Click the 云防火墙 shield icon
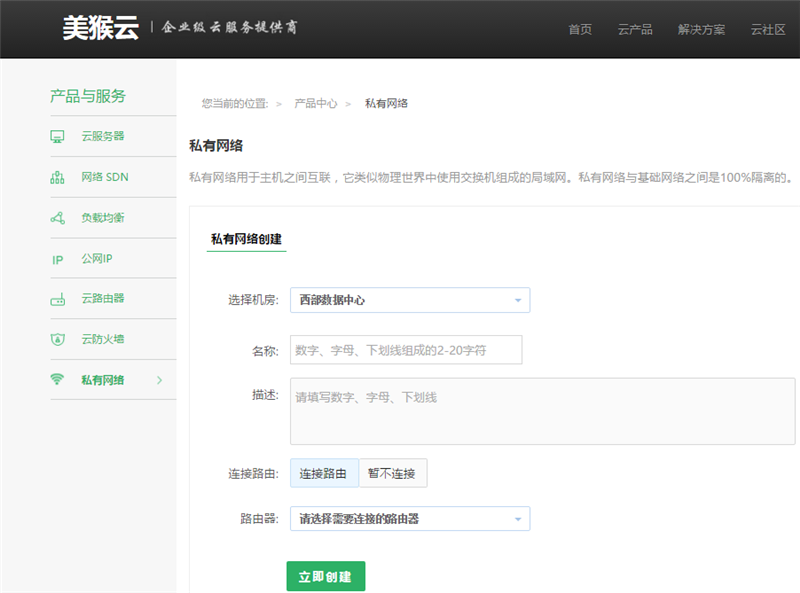 click(x=57, y=339)
